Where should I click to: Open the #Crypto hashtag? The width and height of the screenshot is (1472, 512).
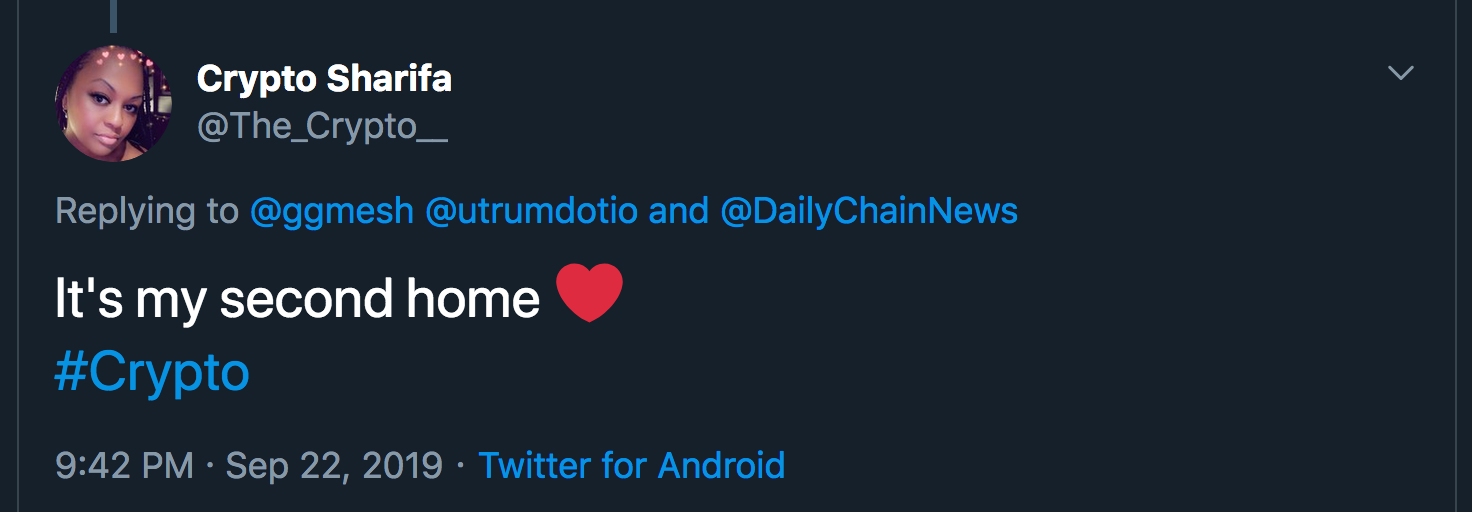pyautogui.click(x=152, y=373)
